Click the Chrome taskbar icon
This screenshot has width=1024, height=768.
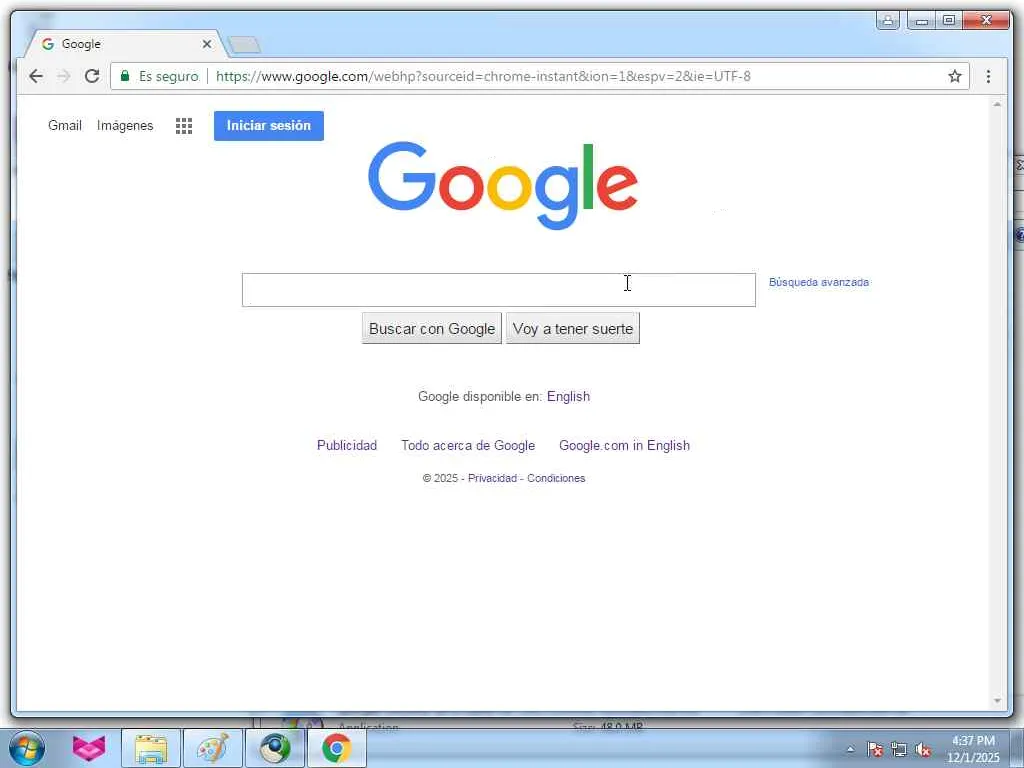click(x=336, y=748)
